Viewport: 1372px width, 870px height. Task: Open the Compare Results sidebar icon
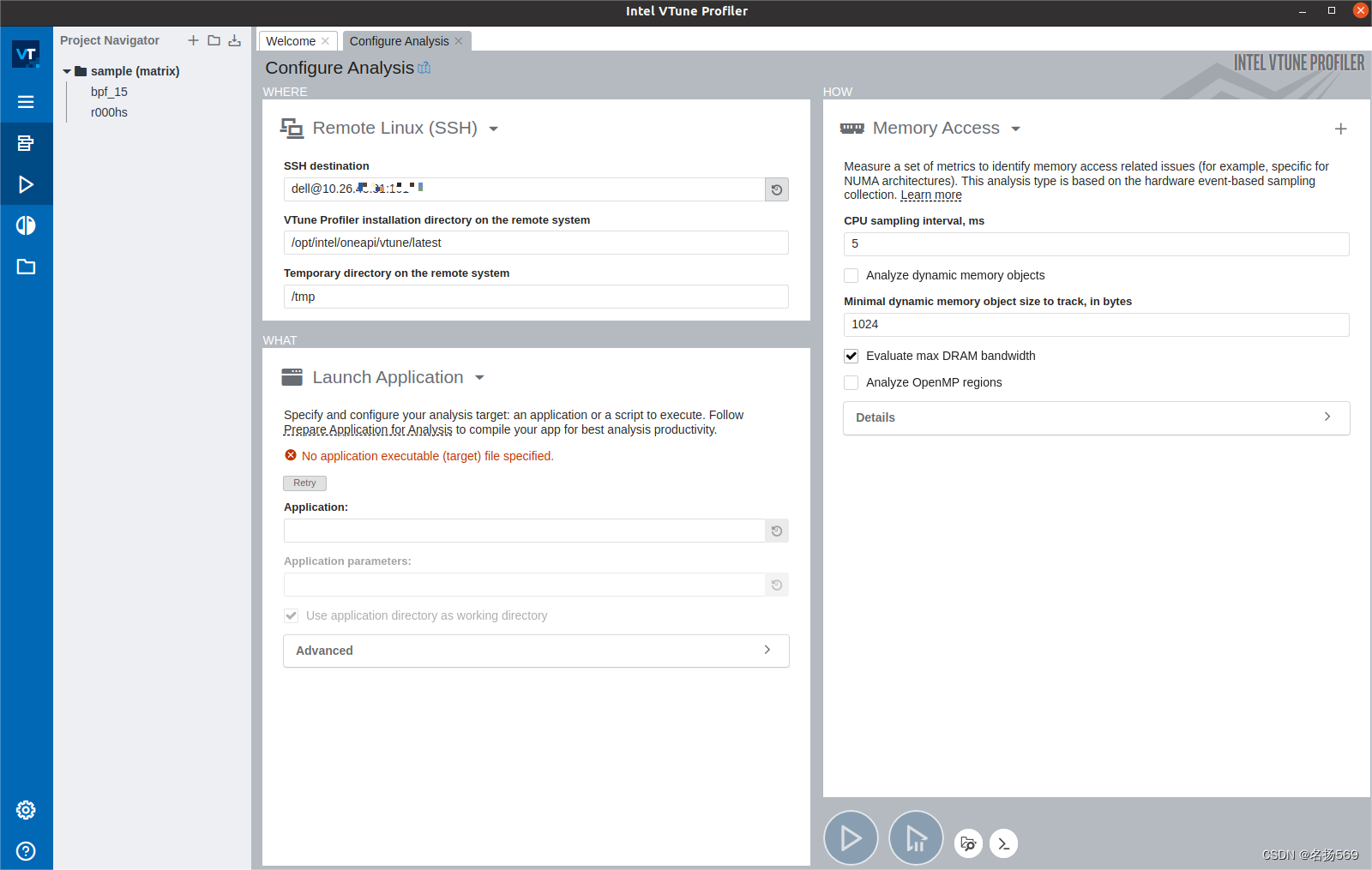pyautogui.click(x=26, y=225)
